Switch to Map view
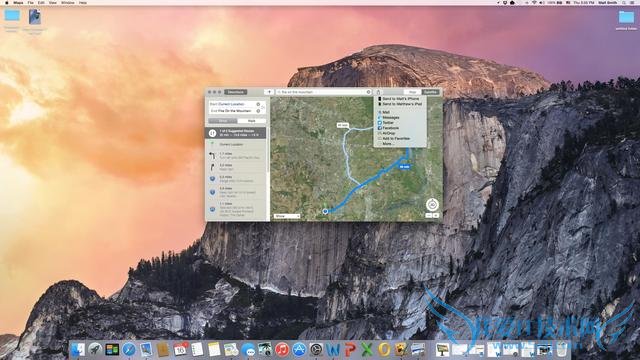Image resolution: width=640 pixels, height=360 pixels. tap(413, 92)
